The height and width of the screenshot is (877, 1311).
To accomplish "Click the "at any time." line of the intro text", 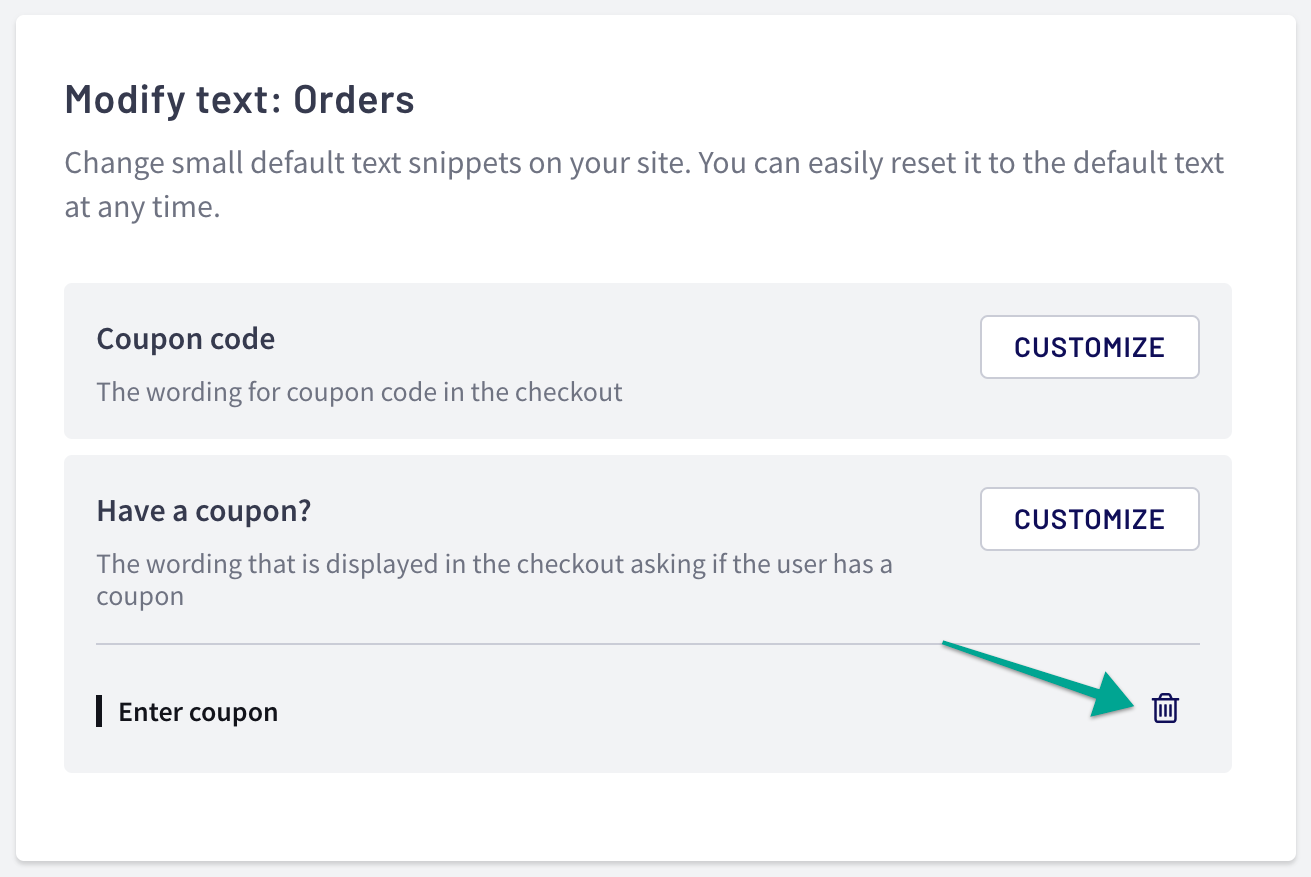I will [142, 210].
